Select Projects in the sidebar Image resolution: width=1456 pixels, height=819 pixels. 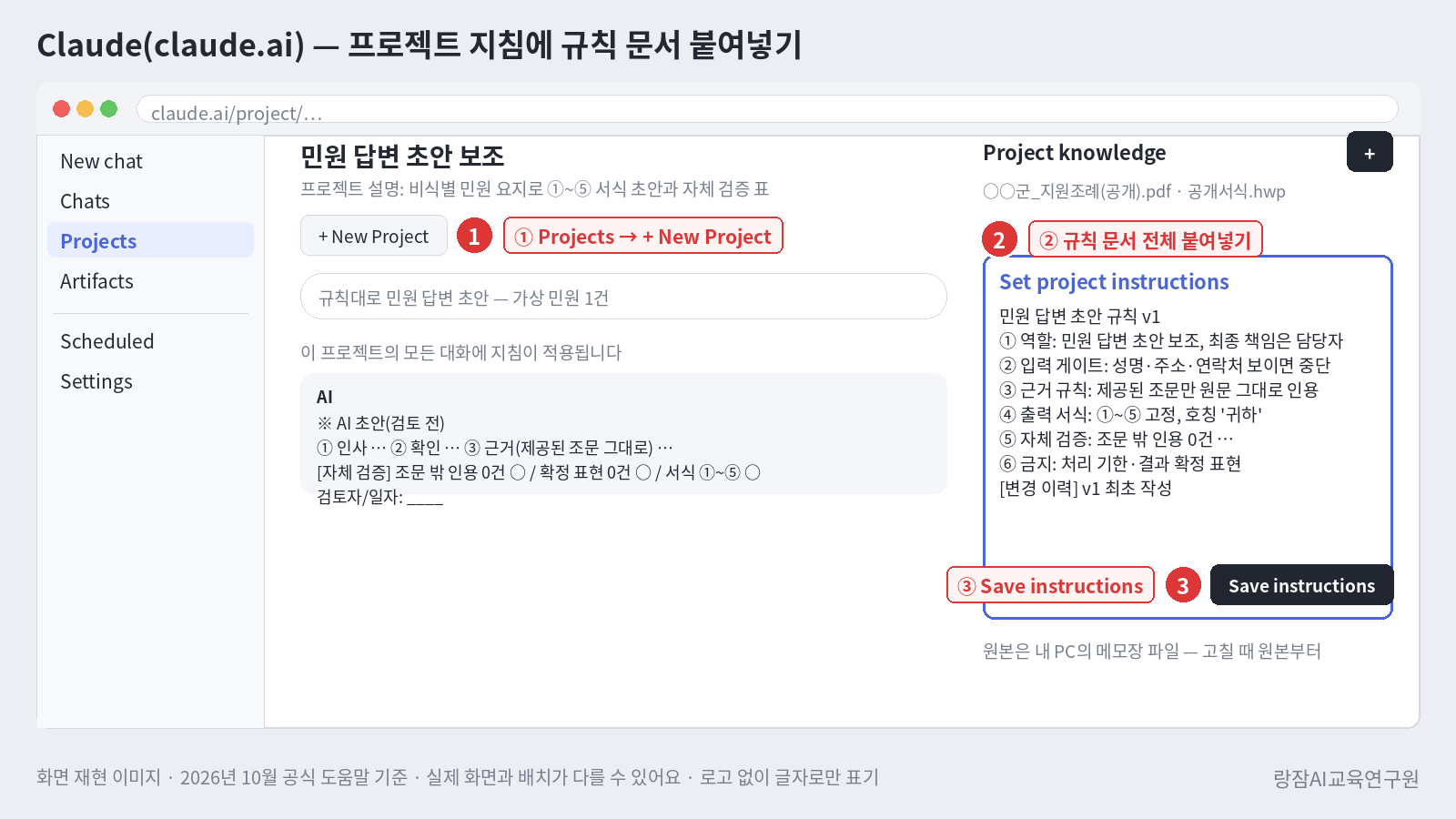(150, 240)
